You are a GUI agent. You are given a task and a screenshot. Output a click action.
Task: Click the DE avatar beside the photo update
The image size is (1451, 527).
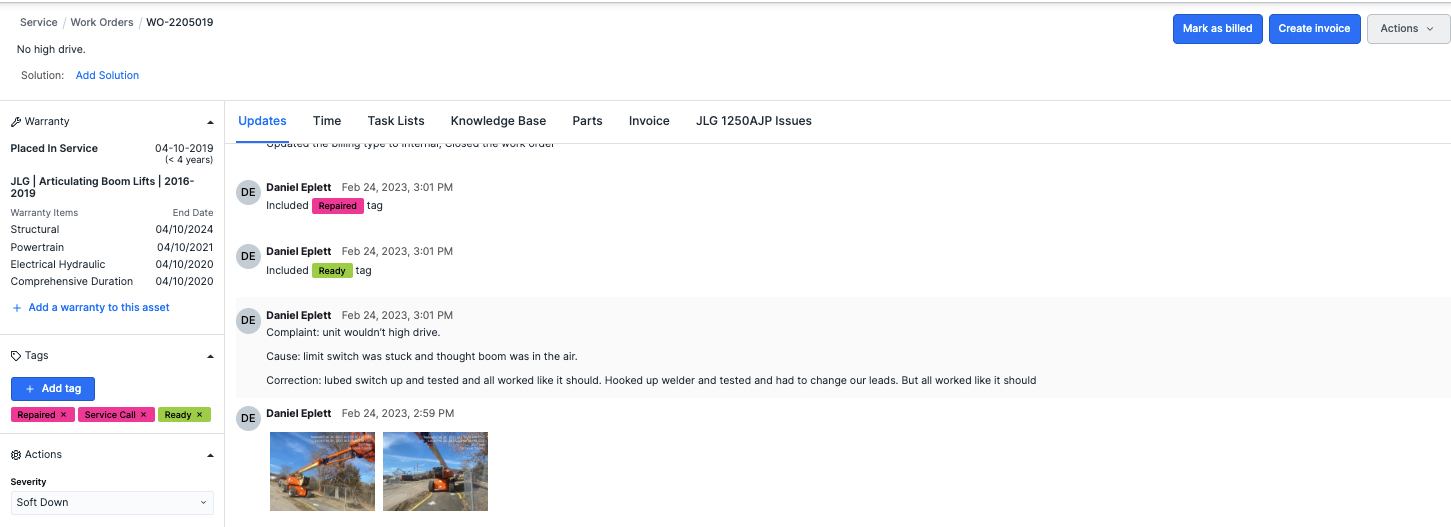coord(248,418)
